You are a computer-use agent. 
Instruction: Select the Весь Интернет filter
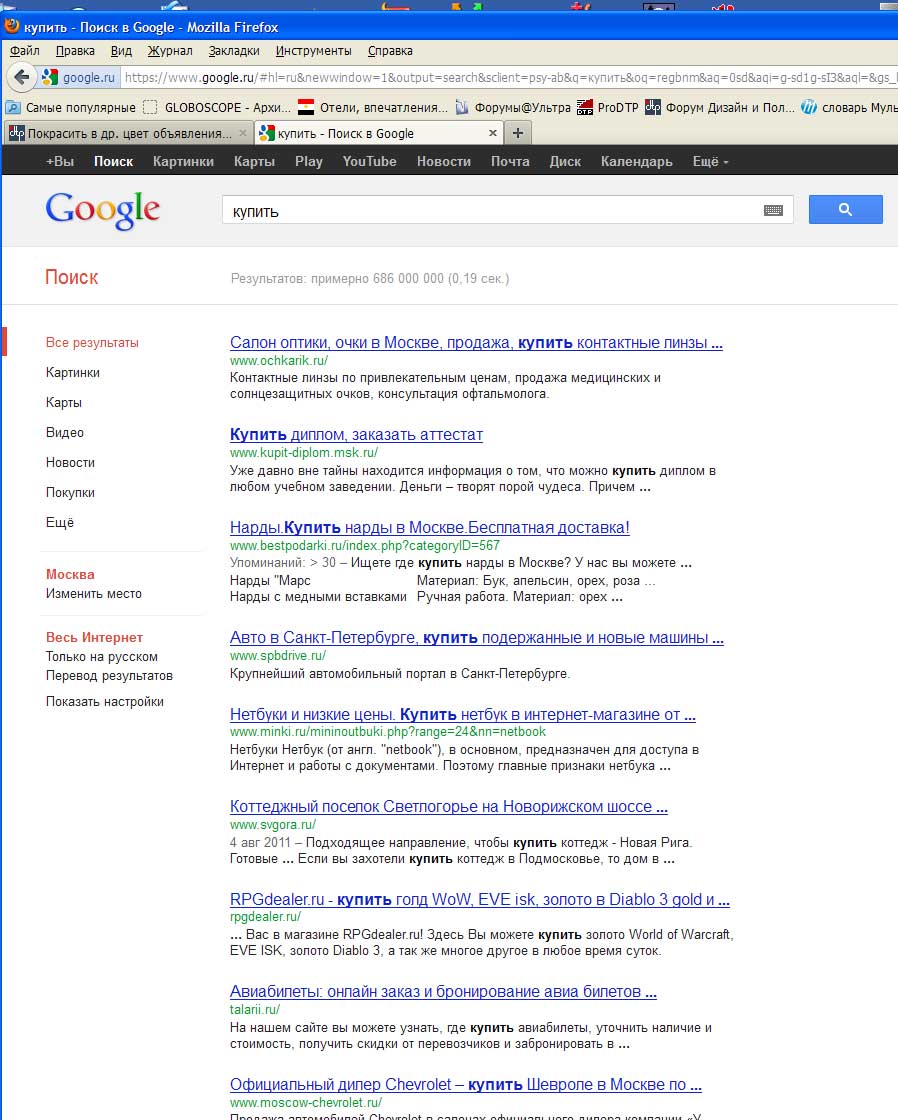point(94,637)
